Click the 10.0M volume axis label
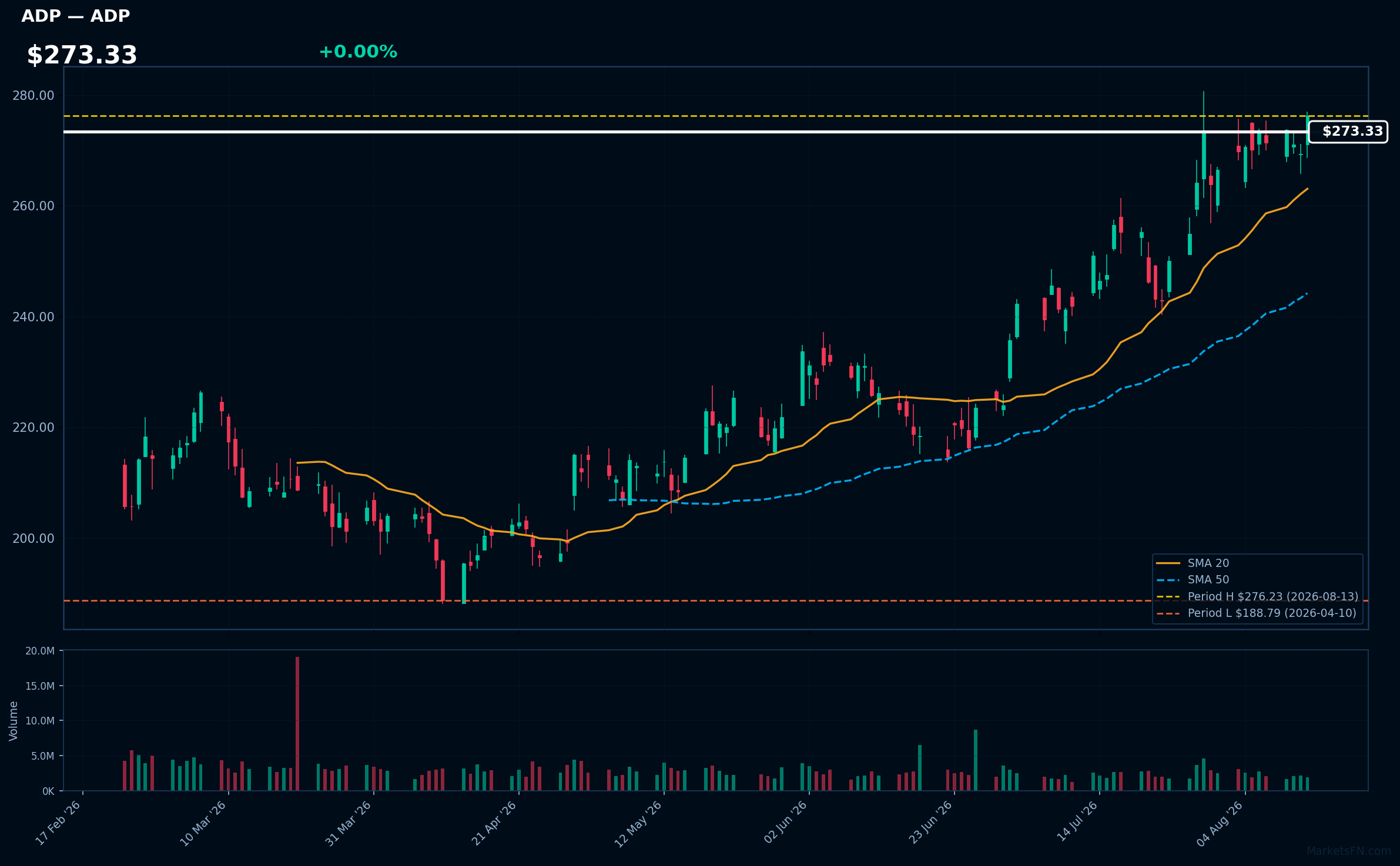The height and width of the screenshot is (866, 1400). (40, 721)
